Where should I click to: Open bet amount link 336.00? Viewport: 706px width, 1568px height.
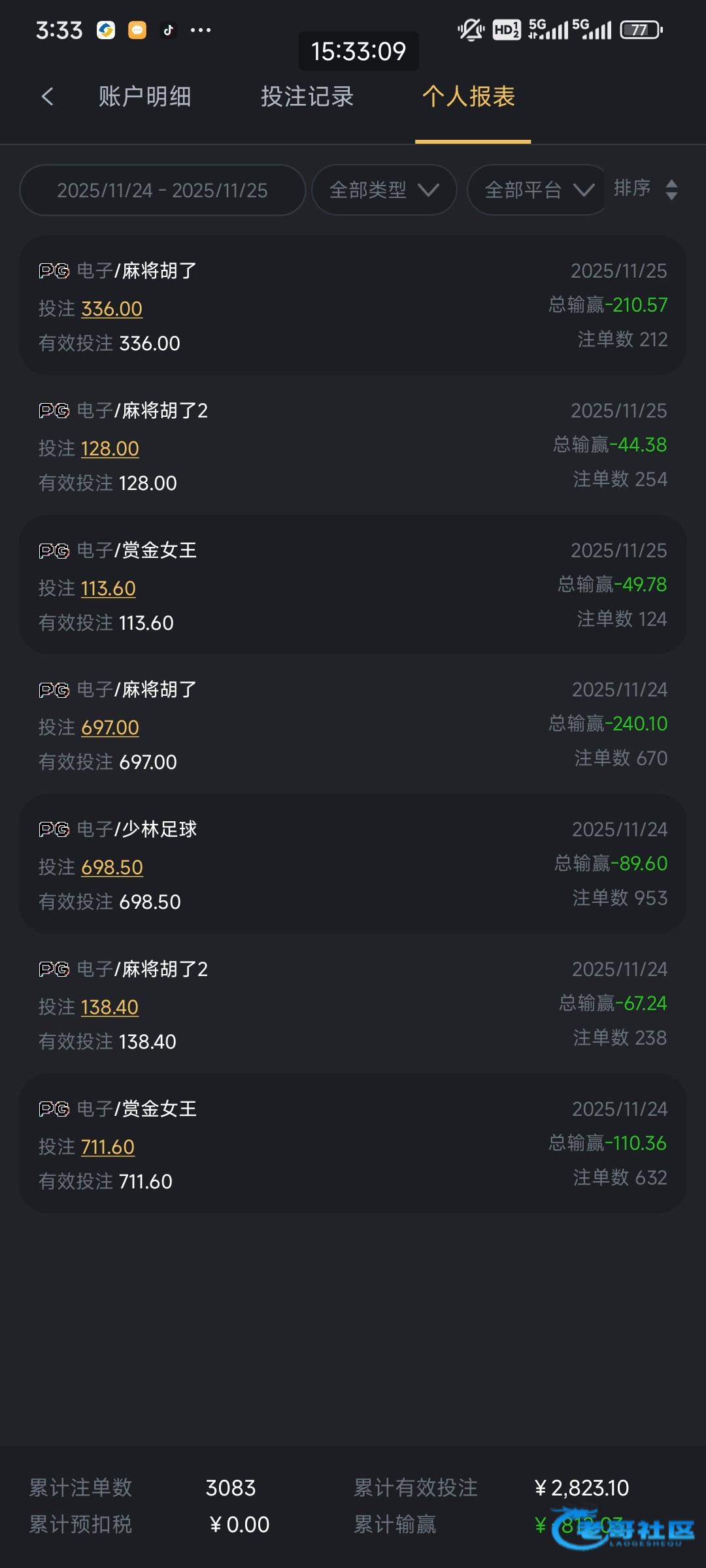112,309
